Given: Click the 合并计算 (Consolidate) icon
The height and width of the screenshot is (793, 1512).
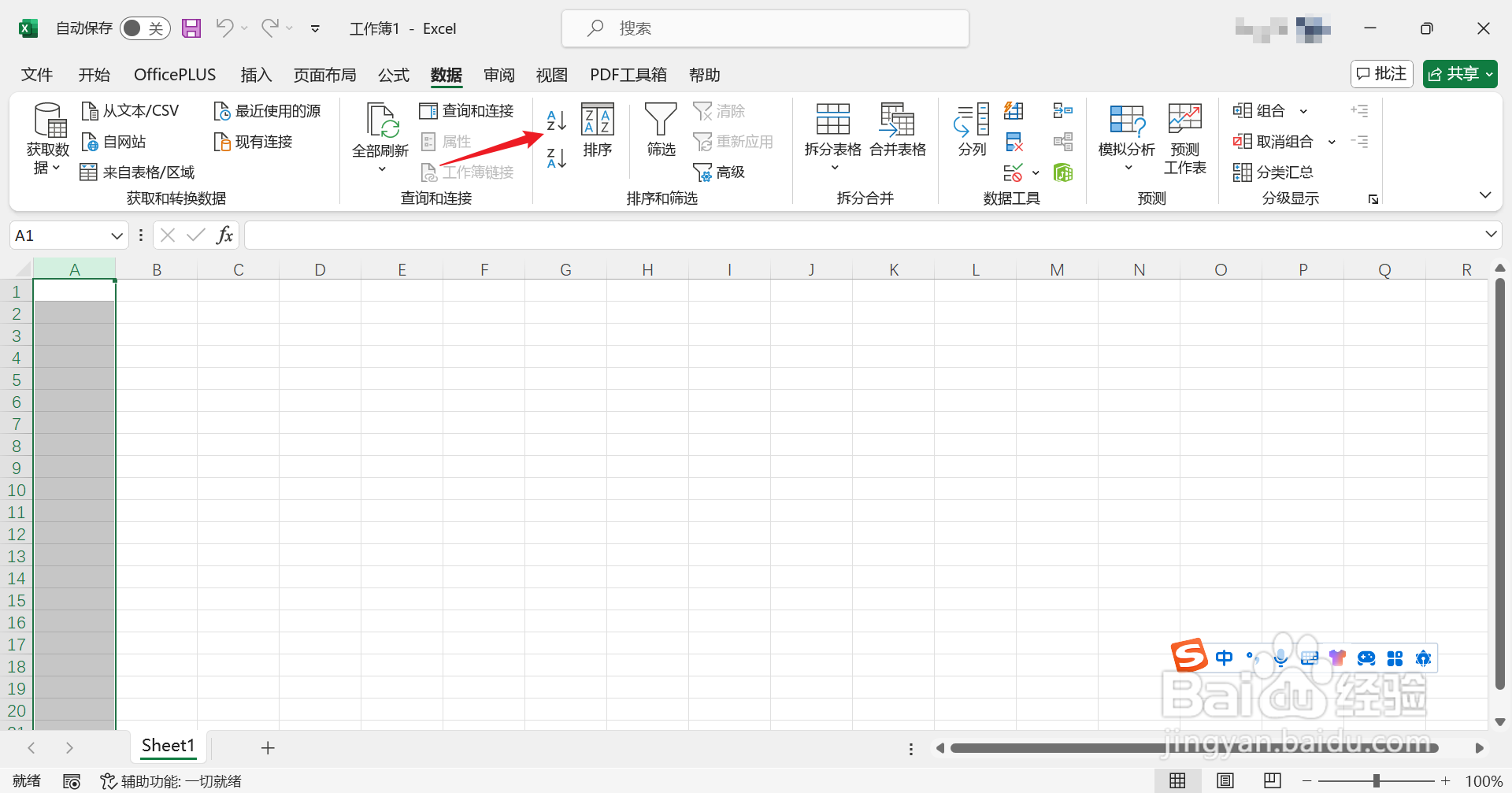Looking at the screenshot, I should click(1063, 110).
